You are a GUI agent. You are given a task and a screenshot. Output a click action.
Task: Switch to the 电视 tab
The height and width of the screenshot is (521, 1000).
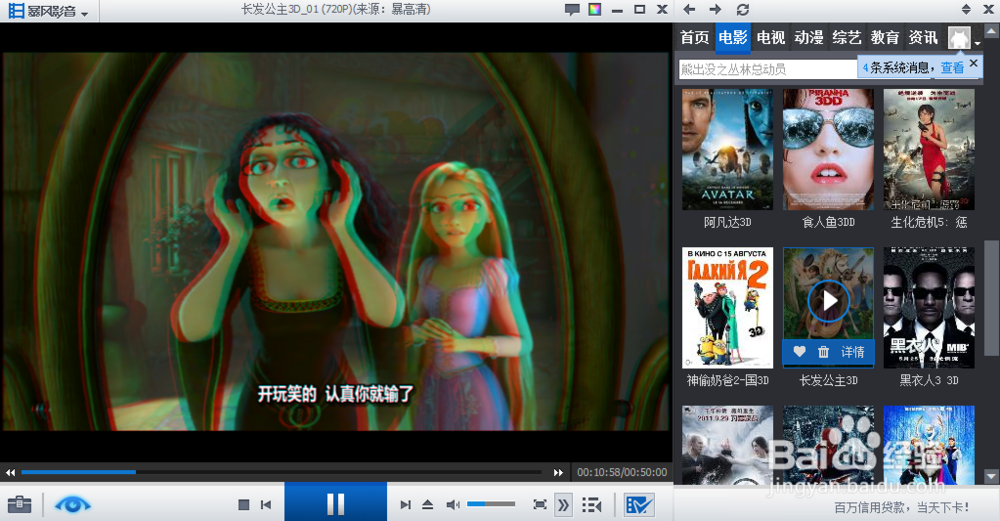point(770,38)
